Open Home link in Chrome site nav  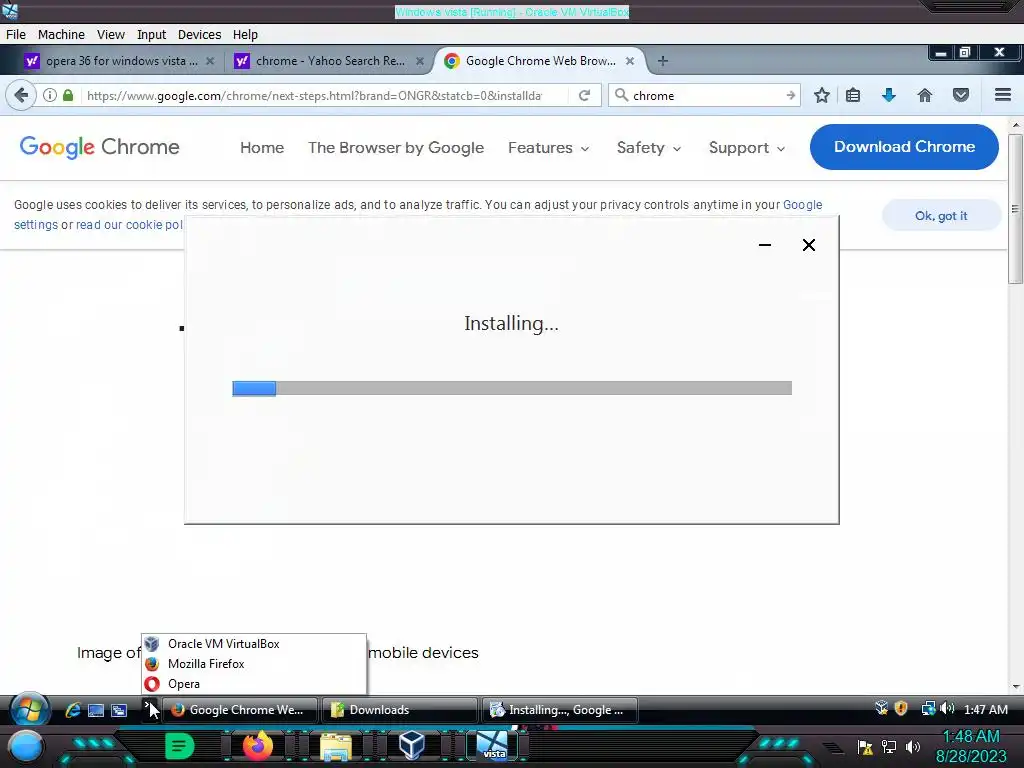(262, 148)
